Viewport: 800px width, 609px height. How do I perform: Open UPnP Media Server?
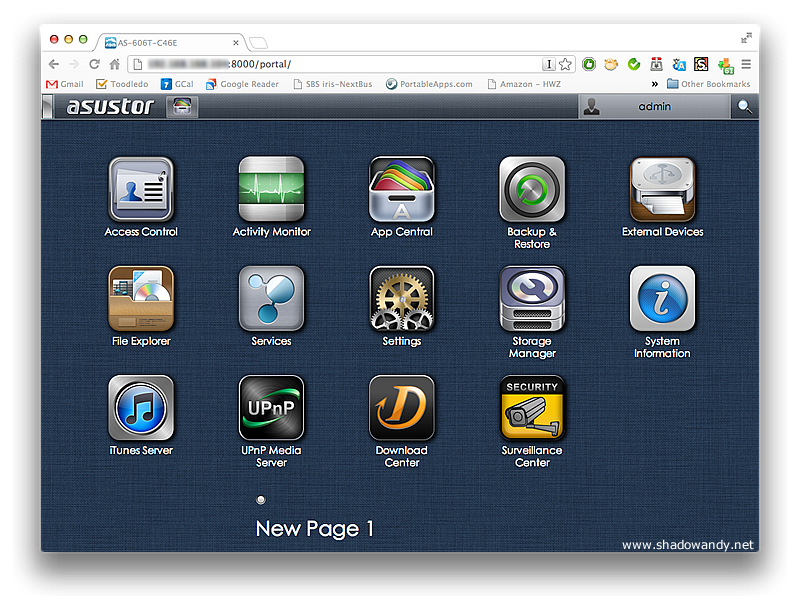tap(271, 408)
